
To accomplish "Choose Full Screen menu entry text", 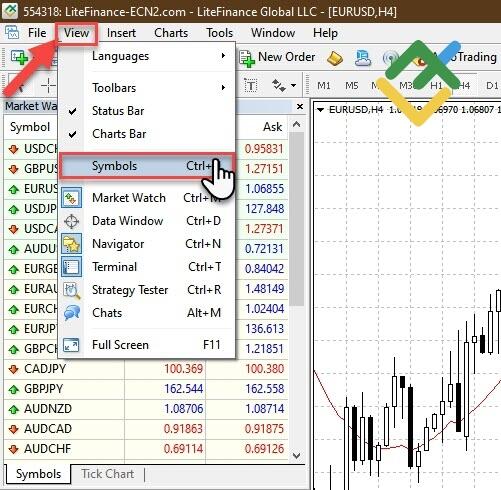I will 120,345.
